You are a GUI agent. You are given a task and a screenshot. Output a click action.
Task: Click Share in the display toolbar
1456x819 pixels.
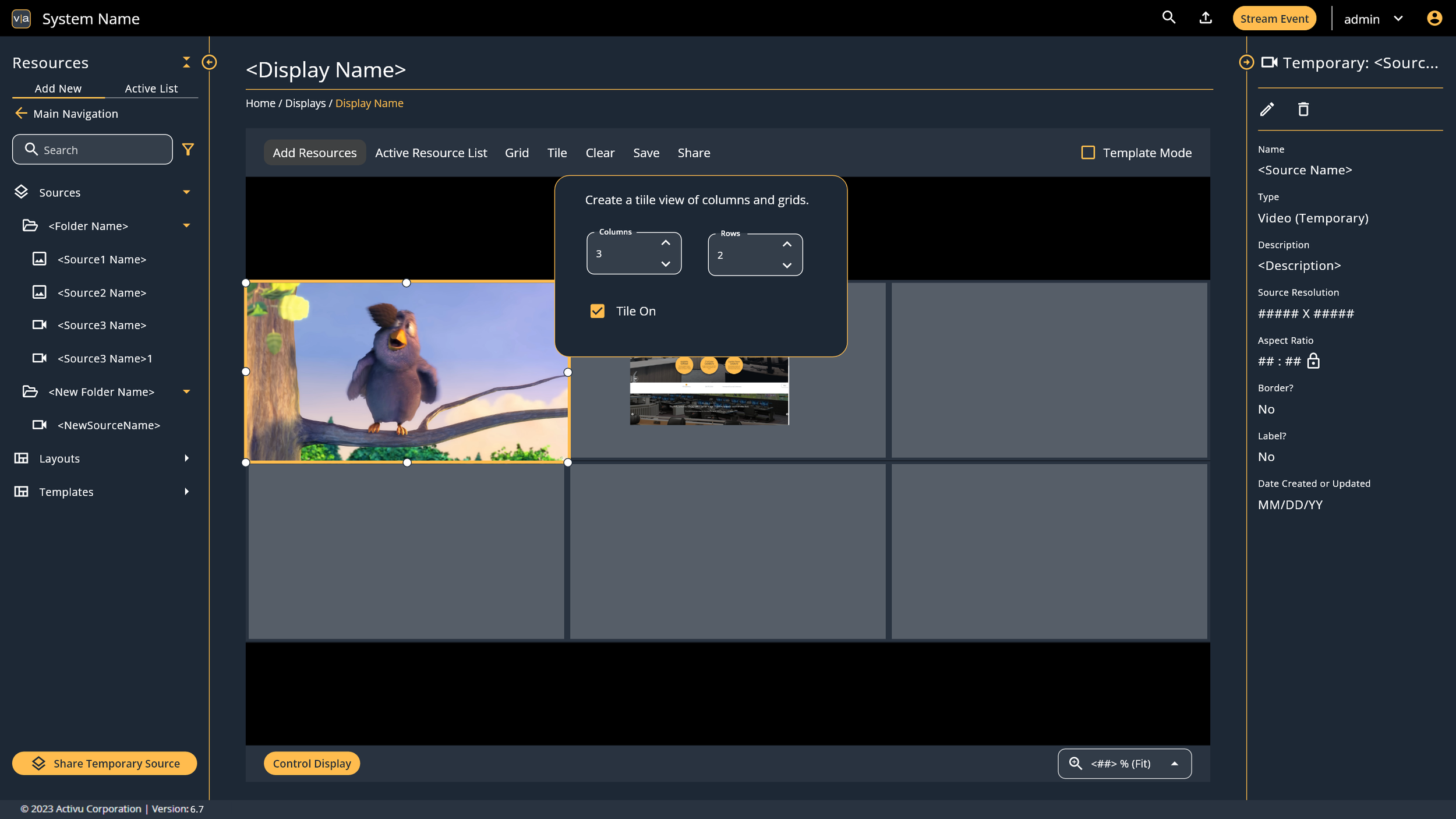[694, 153]
